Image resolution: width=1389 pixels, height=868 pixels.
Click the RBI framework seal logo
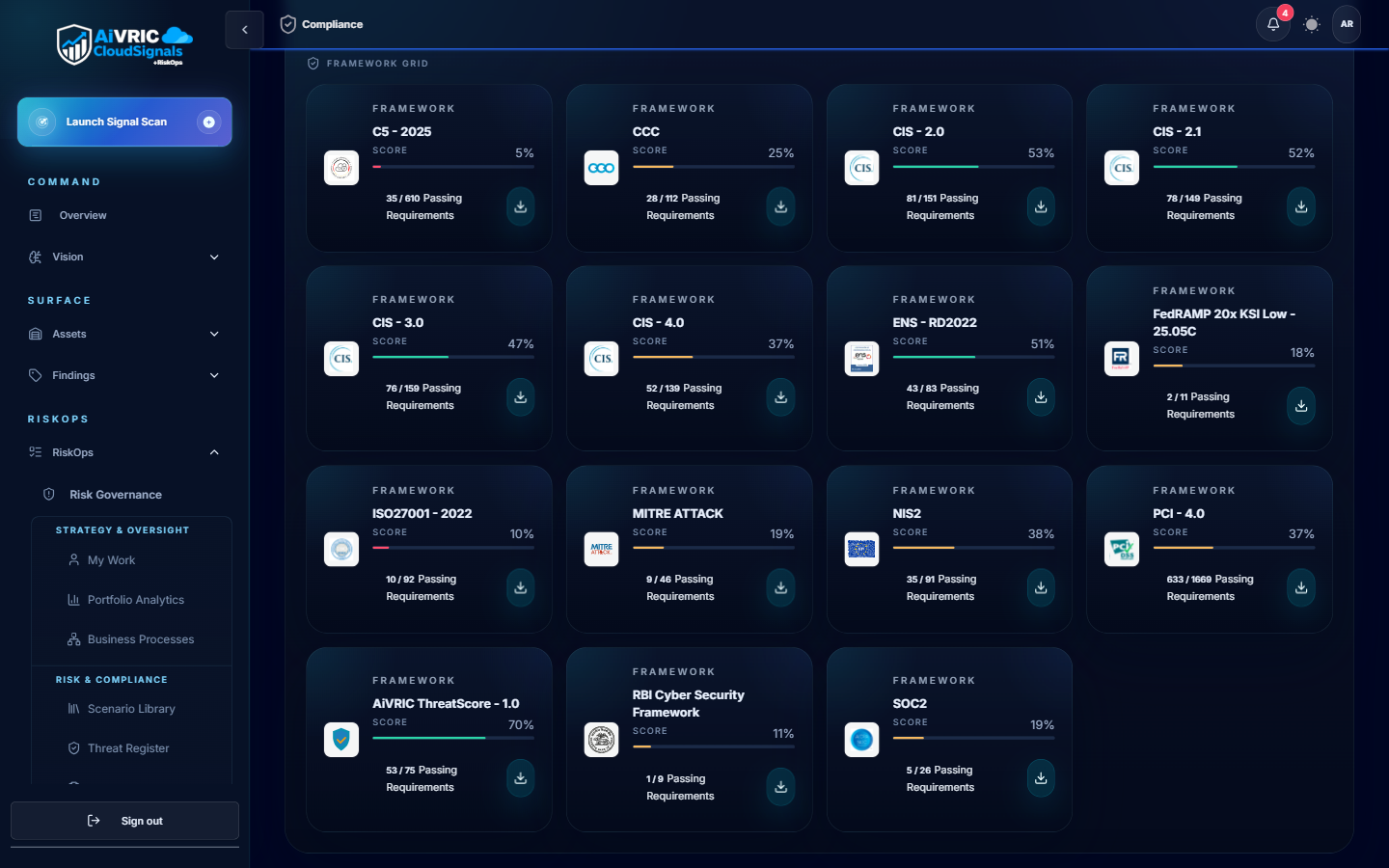click(601, 740)
